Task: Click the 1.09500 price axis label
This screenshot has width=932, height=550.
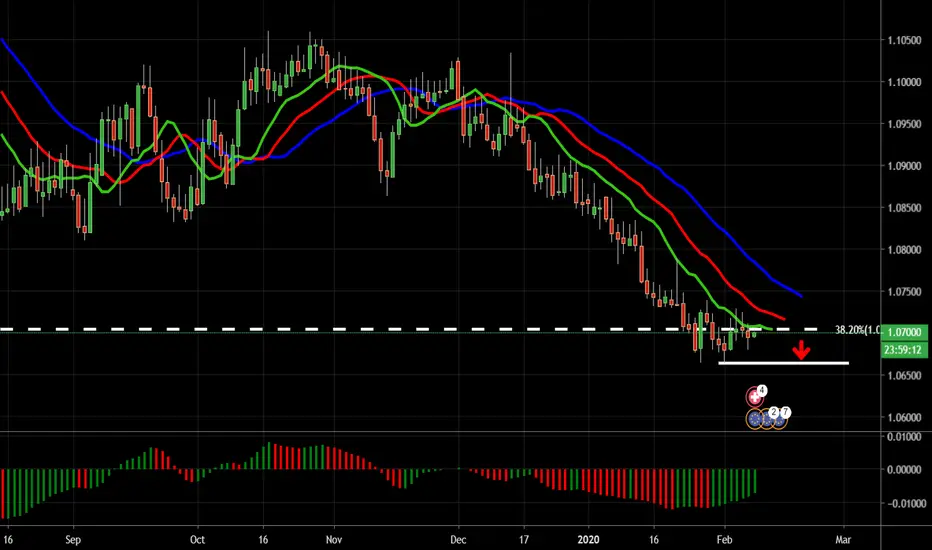Action: [903, 124]
